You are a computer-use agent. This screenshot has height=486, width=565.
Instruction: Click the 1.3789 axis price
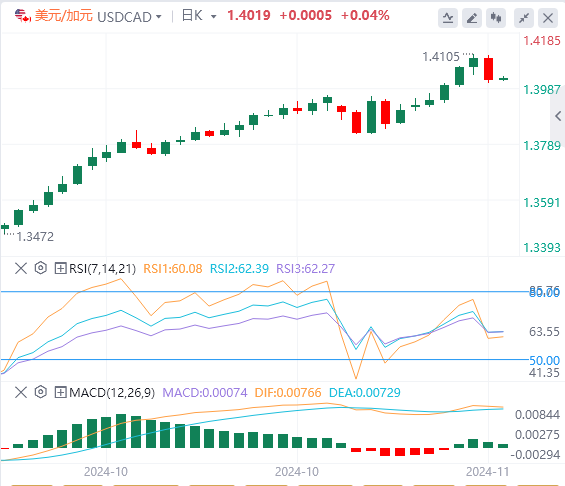pos(542,146)
